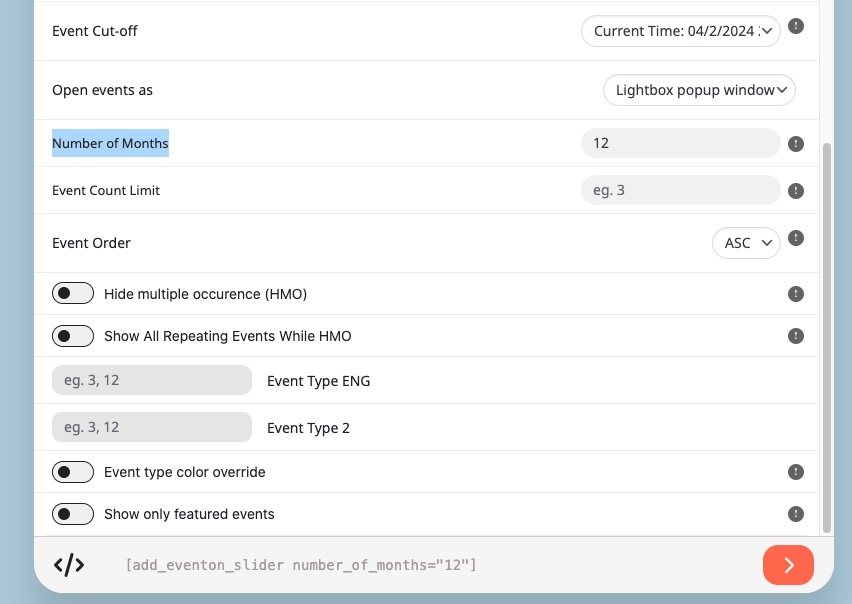Toggle Show All Repeating Events While HMO

point(73,336)
